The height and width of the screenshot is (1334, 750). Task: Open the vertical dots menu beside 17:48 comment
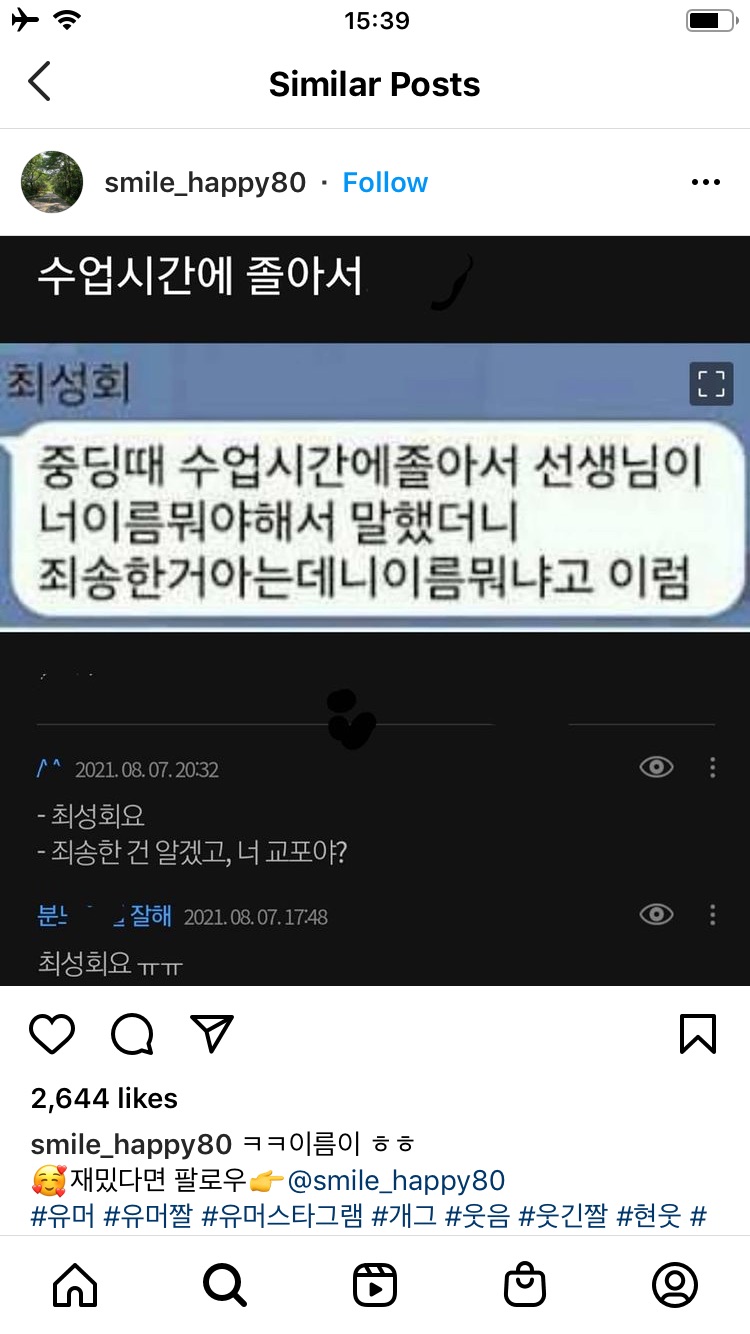tap(712, 914)
